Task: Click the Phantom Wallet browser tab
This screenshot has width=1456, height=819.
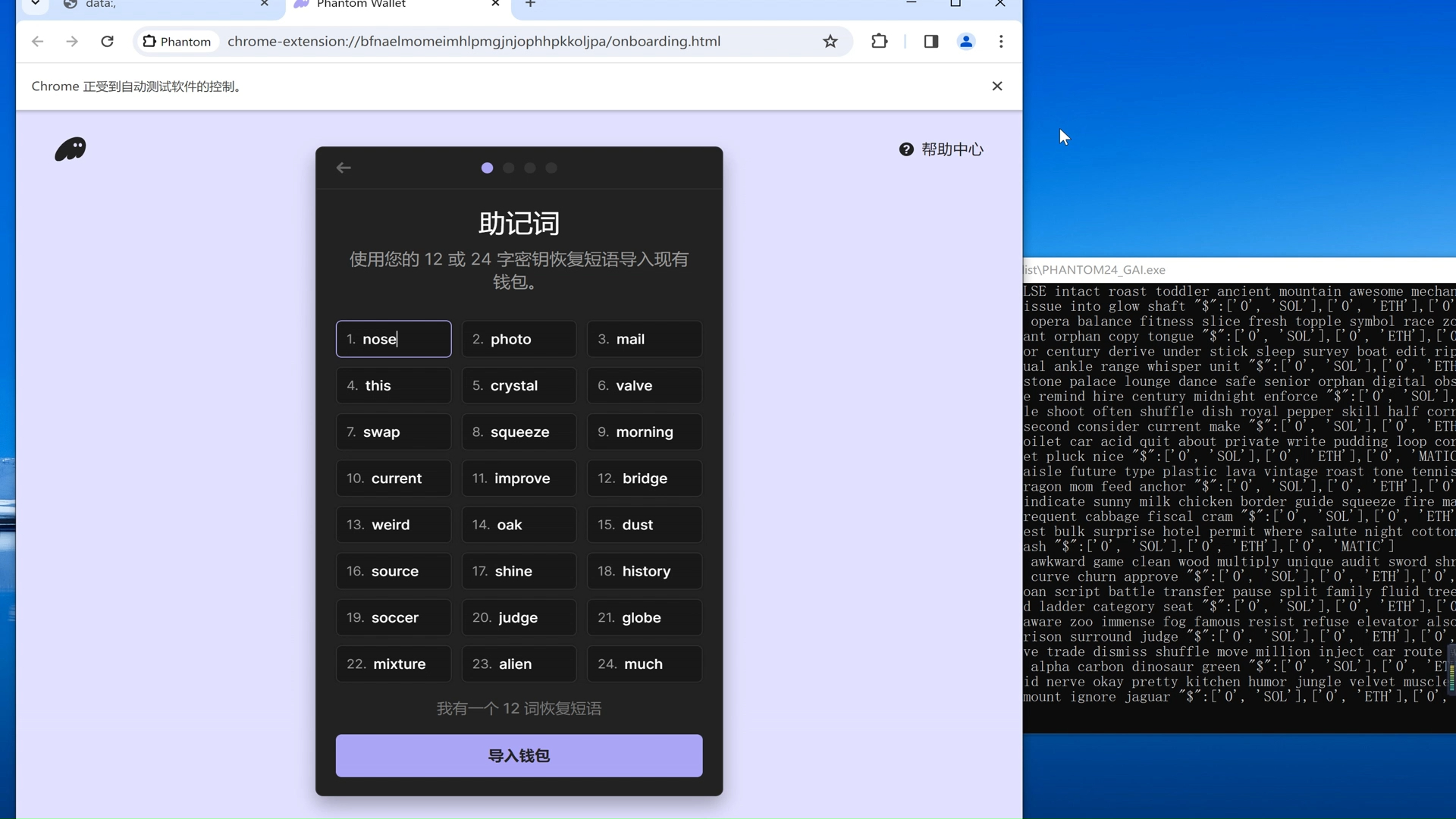Action: click(x=398, y=5)
